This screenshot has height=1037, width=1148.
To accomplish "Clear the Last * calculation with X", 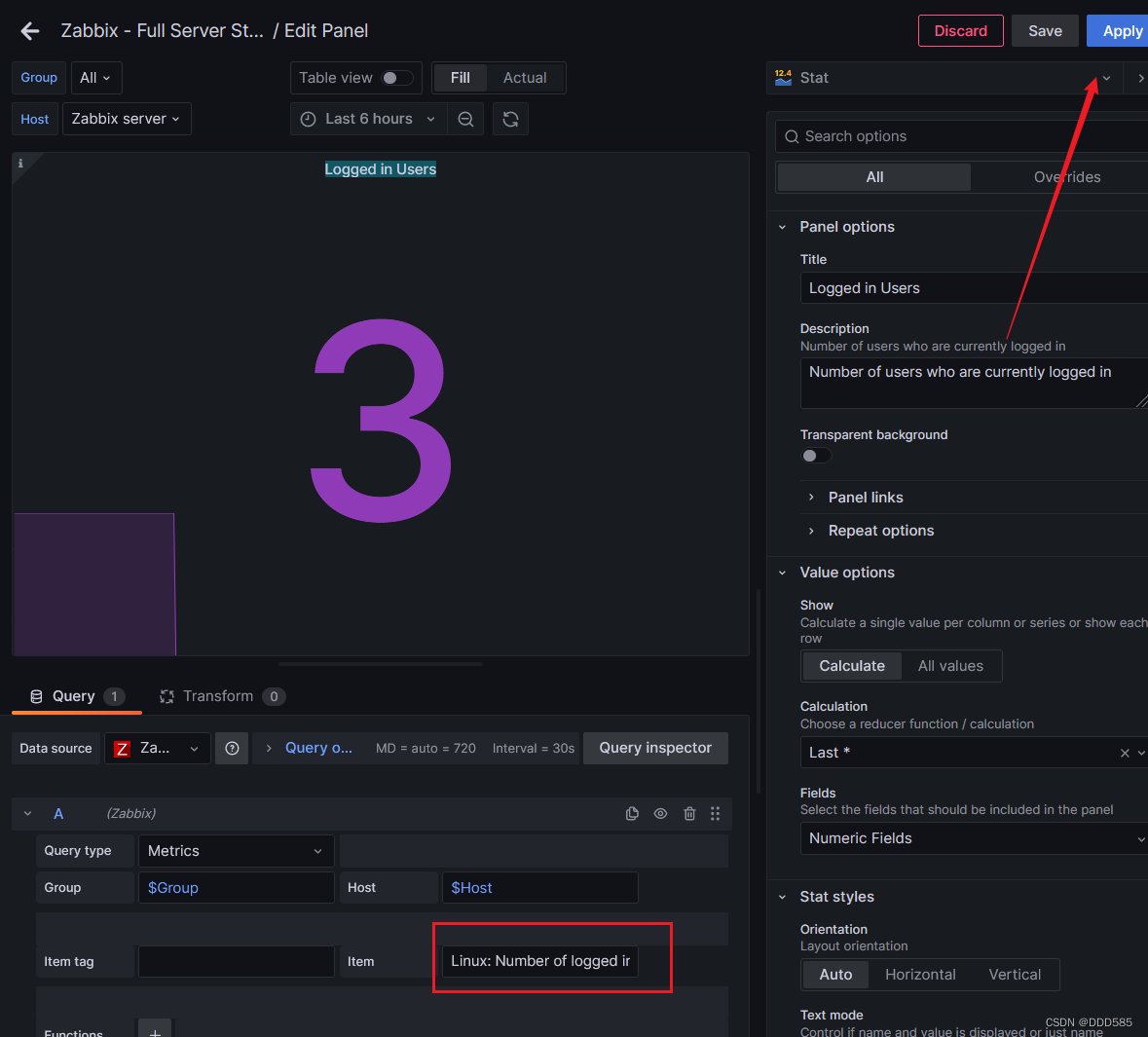I will pos(1125,753).
